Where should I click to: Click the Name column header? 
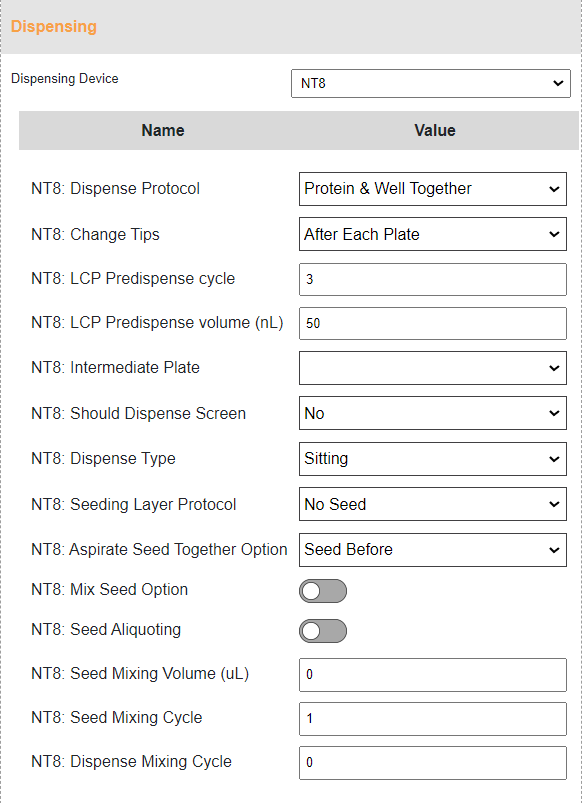tap(163, 131)
